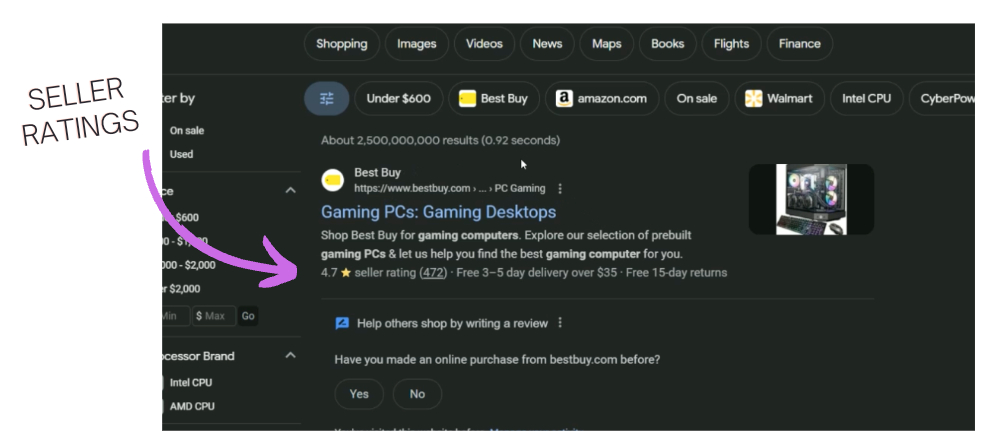Switch to the Images tab
This screenshot has width=1000, height=443.
416,44
